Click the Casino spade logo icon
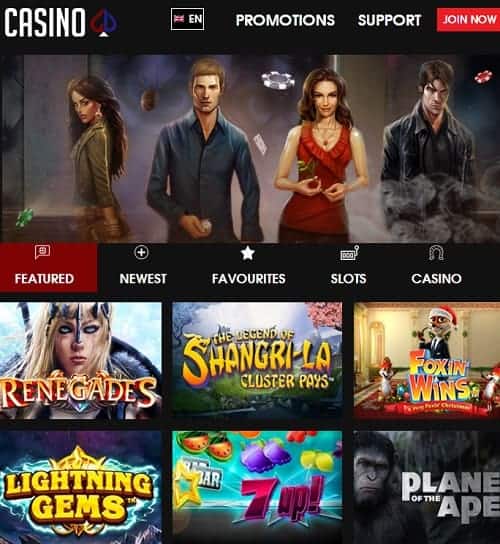500x544 pixels. point(104,23)
